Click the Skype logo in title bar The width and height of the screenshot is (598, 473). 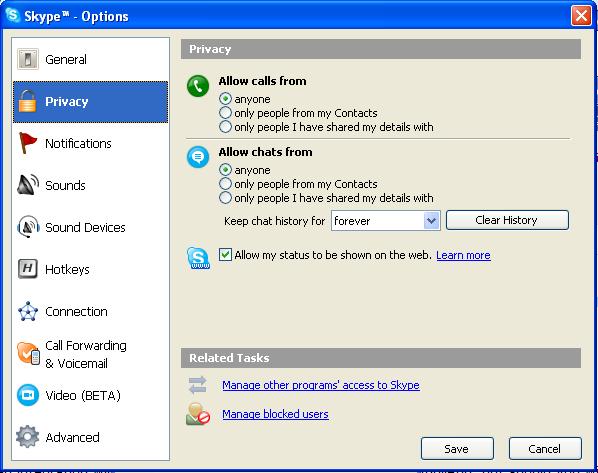[13, 16]
